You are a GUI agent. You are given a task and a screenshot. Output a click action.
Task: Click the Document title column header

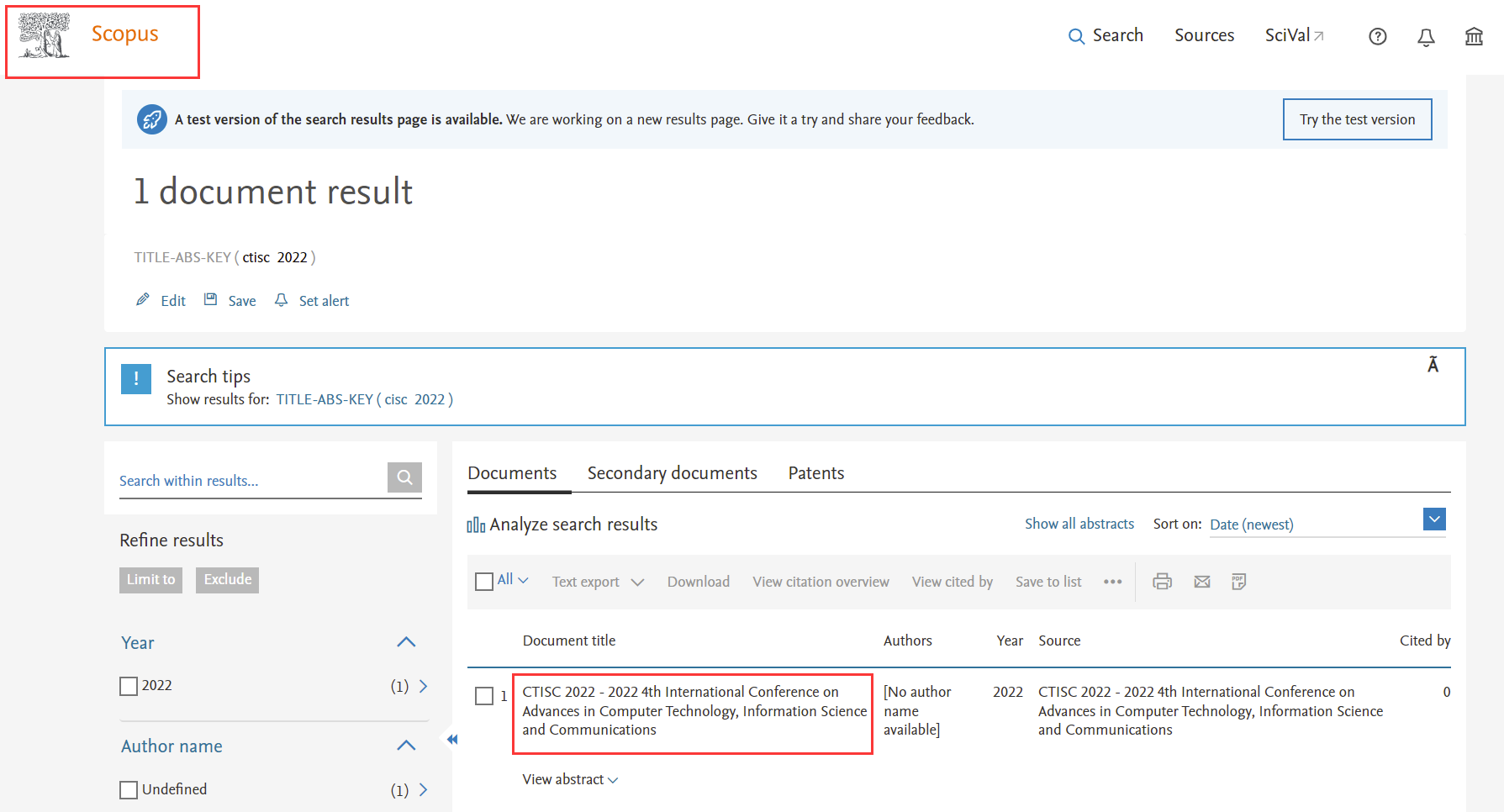(x=569, y=641)
